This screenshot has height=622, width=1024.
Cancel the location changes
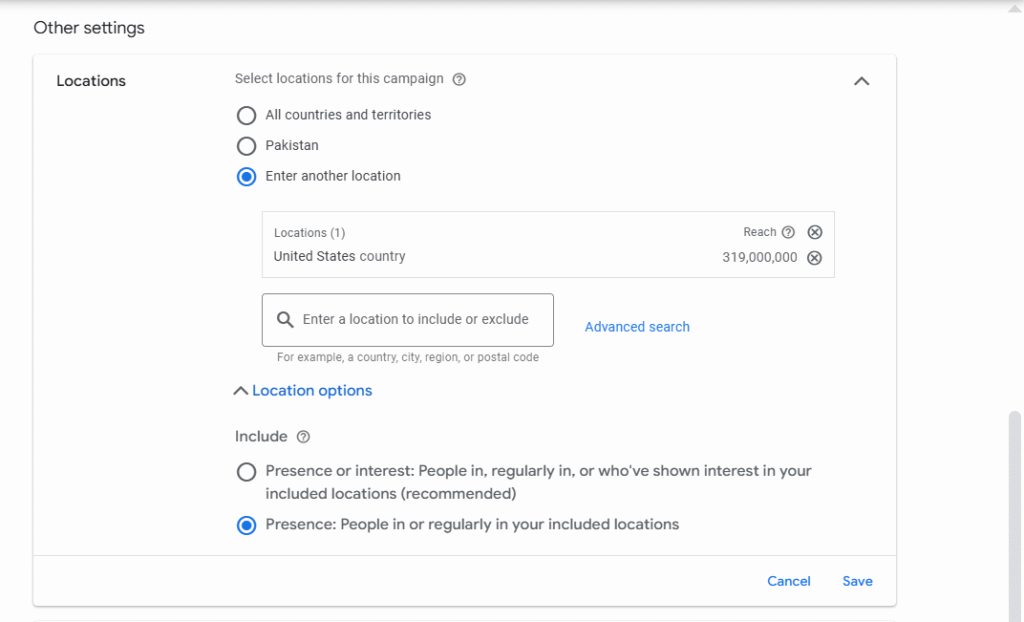[x=788, y=581]
